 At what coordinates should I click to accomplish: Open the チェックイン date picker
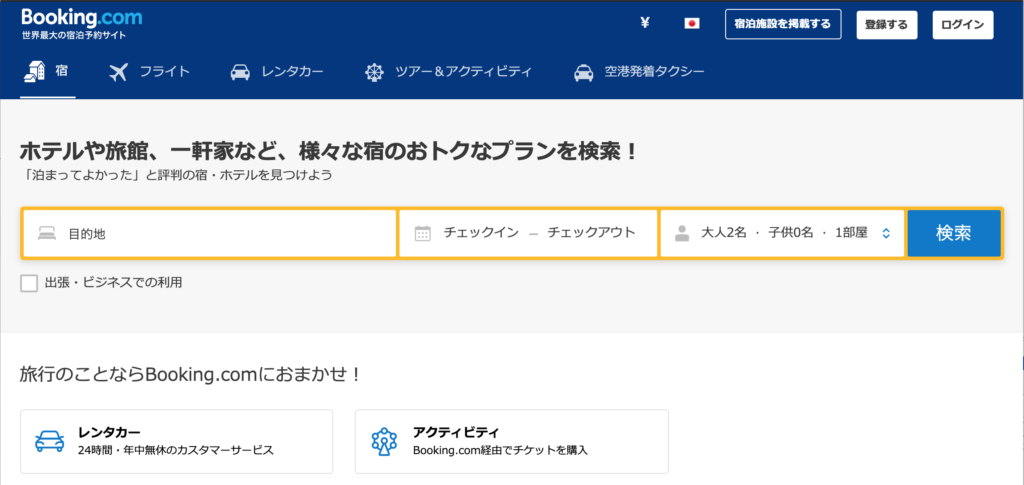pyautogui.click(x=481, y=233)
